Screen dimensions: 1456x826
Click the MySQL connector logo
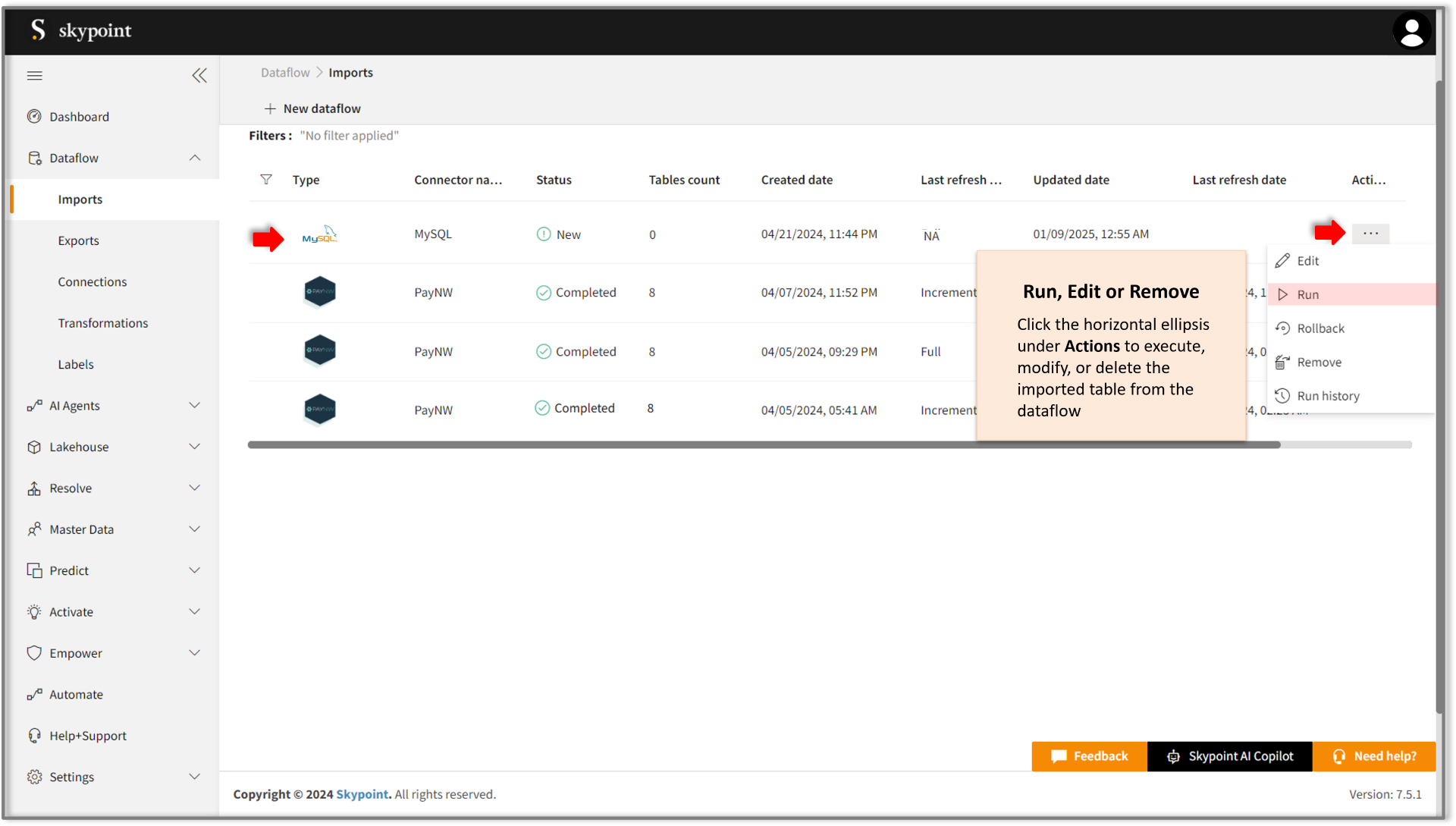click(319, 235)
